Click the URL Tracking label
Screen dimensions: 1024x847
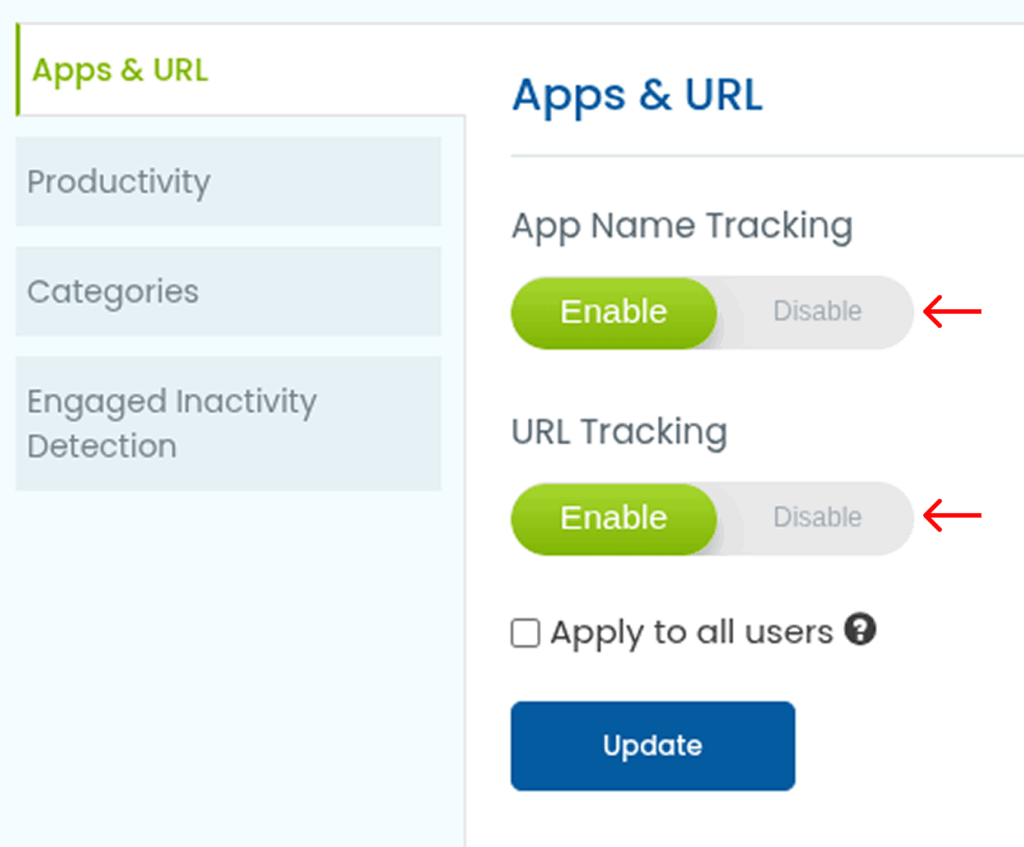[619, 432]
